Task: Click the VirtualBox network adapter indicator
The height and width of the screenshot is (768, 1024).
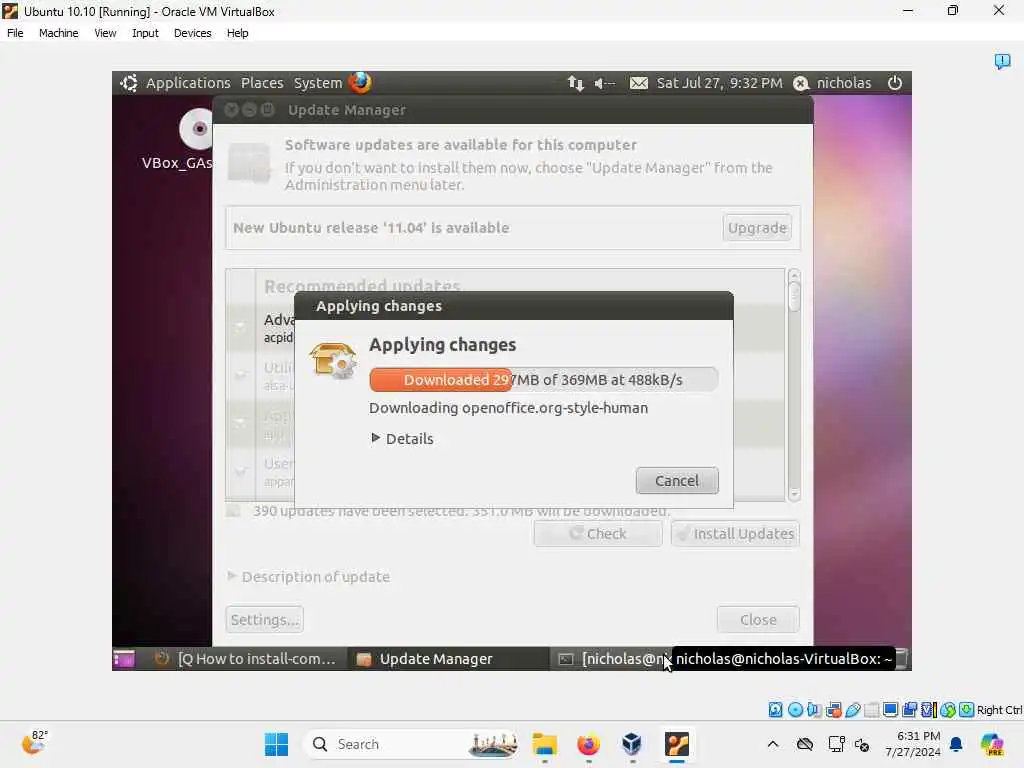Action: tap(833, 710)
